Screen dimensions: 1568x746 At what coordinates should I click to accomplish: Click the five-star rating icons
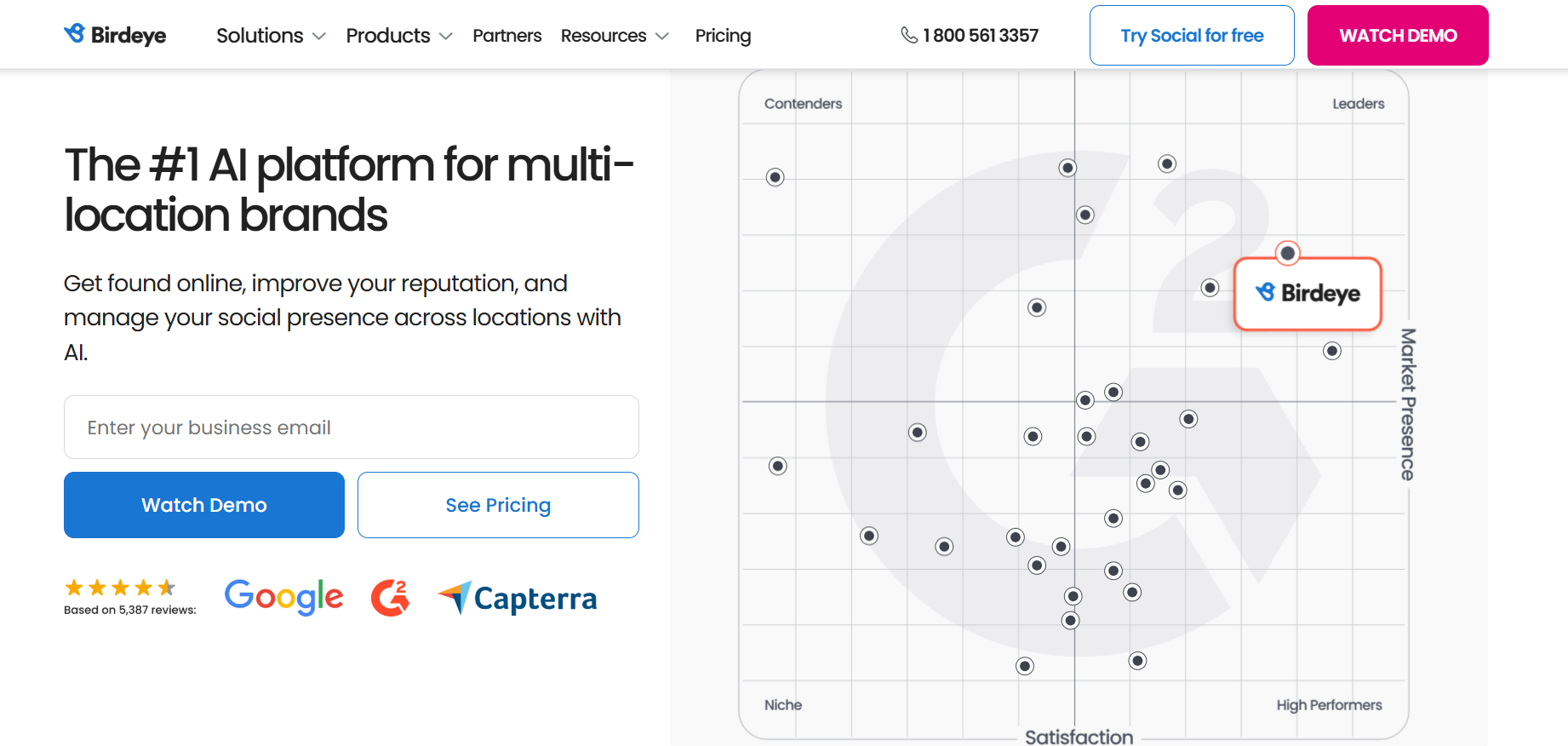pos(120,586)
